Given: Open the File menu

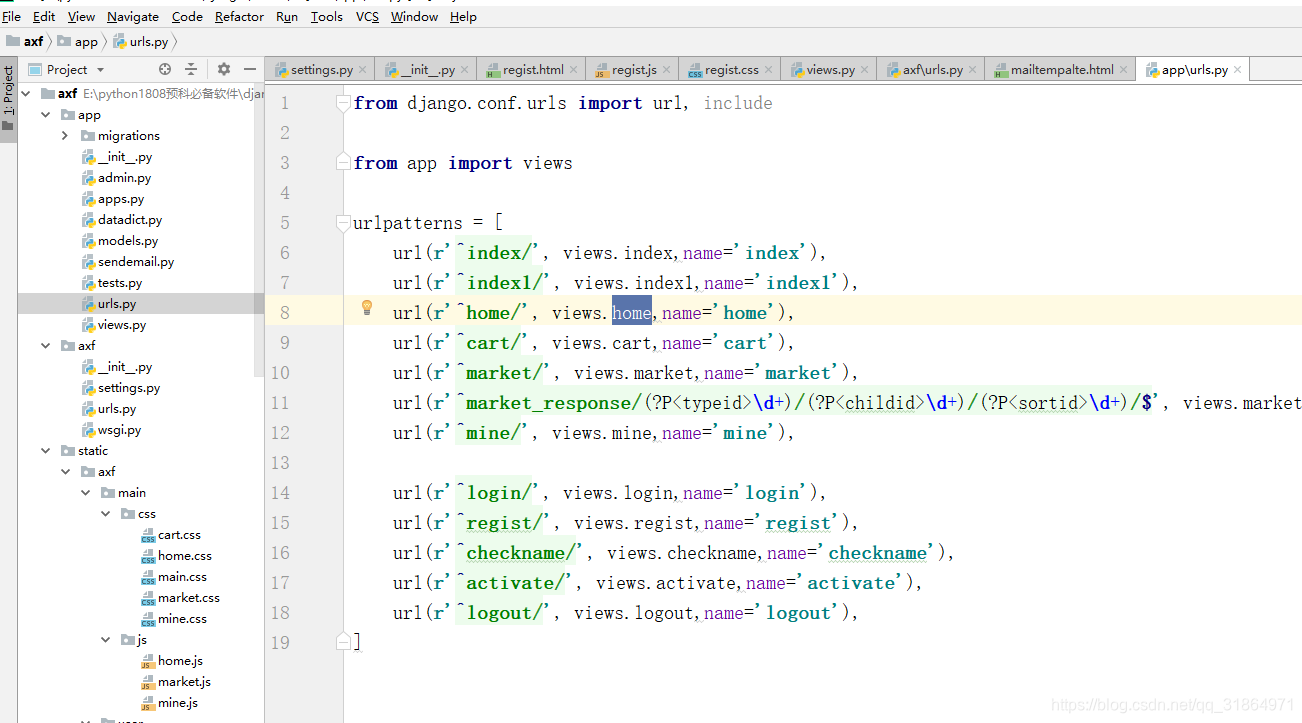Looking at the screenshot, I should click(x=11, y=16).
